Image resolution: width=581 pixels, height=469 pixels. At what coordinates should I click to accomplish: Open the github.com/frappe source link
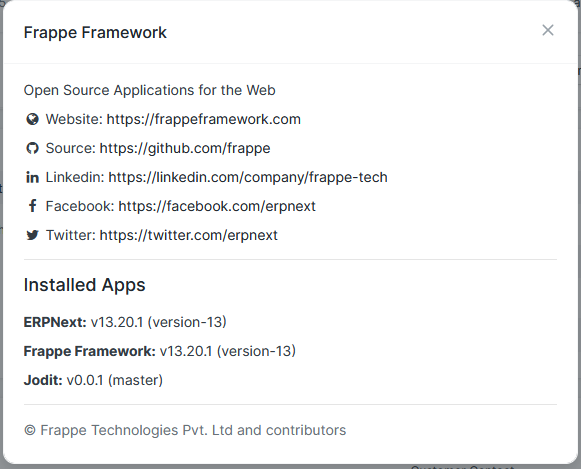[x=185, y=148]
